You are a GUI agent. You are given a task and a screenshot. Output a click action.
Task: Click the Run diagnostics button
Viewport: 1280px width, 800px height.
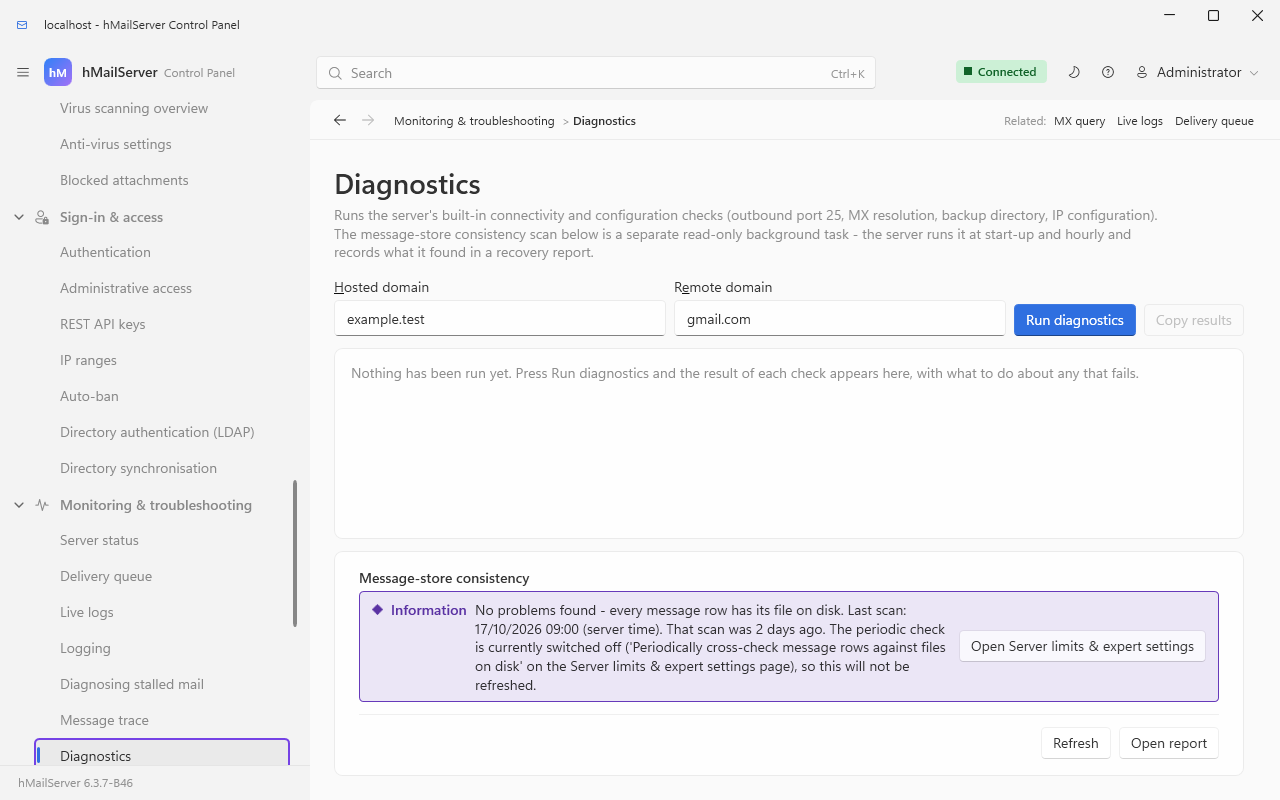[x=1075, y=320]
